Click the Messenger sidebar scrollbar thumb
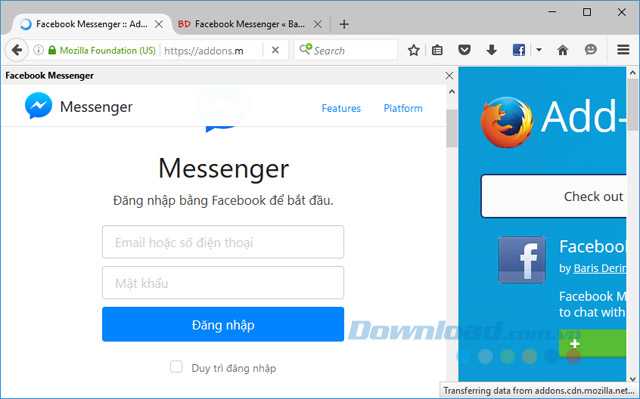Image resolution: width=640 pixels, height=399 pixels. click(x=451, y=128)
